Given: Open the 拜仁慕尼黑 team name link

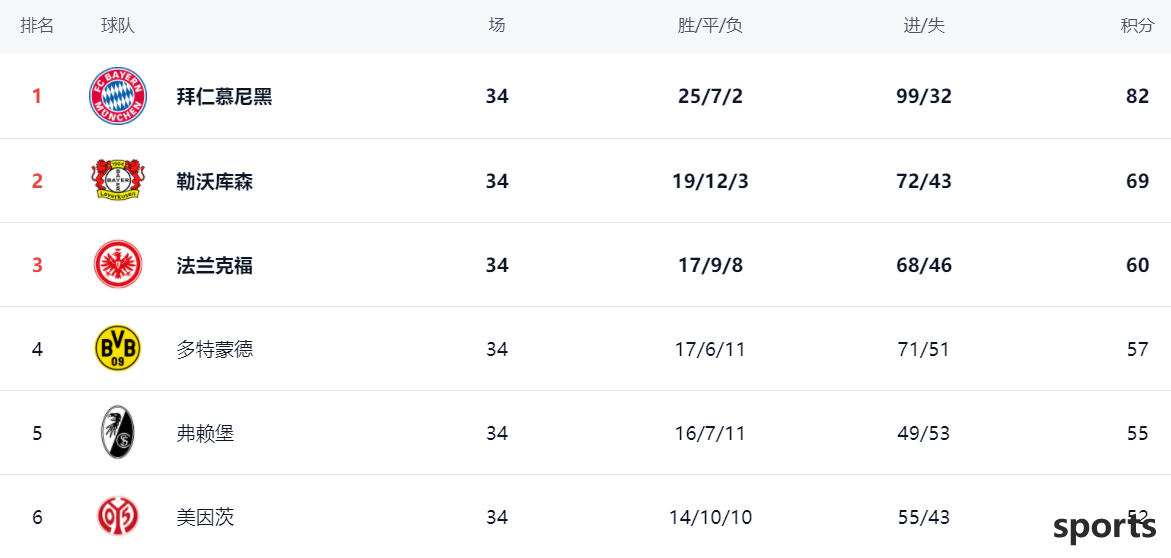Looking at the screenshot, I should click(225, 96).
